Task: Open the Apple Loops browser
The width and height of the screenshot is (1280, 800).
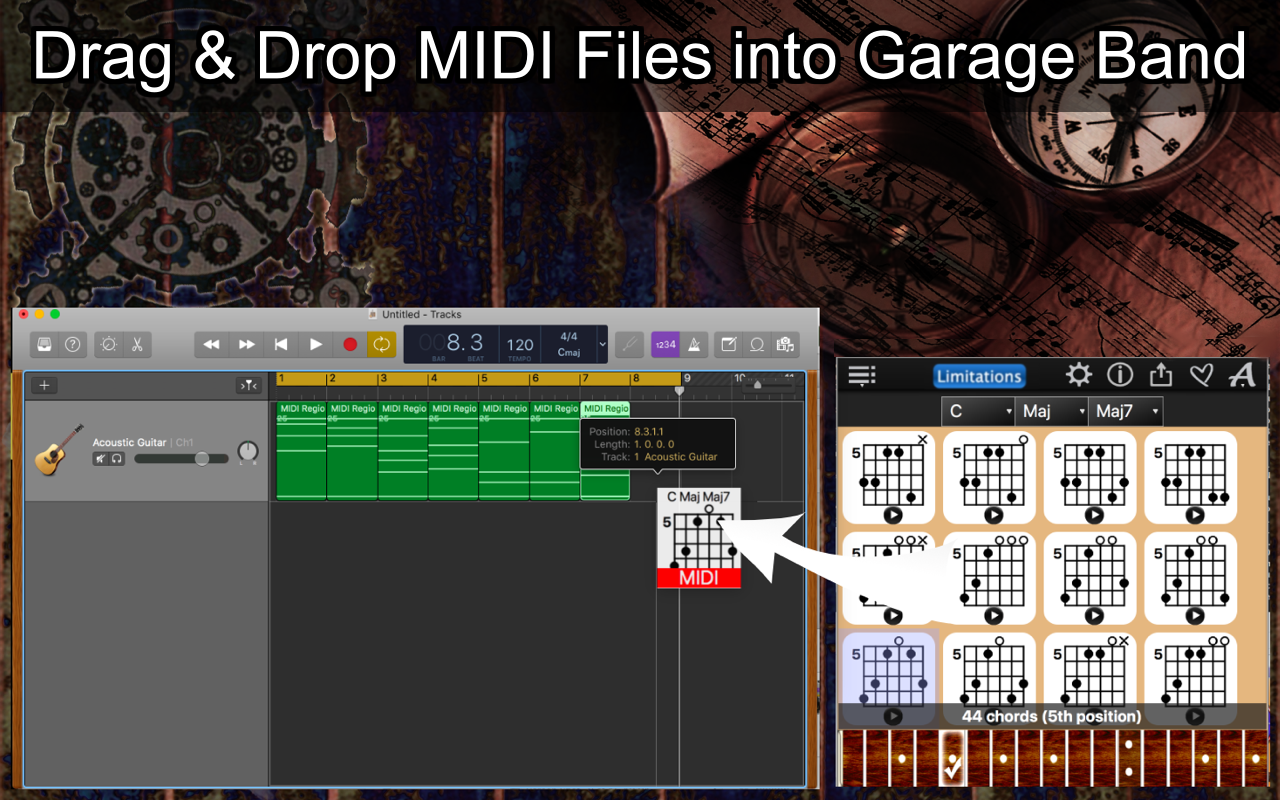Action: (x=757, y=344)
